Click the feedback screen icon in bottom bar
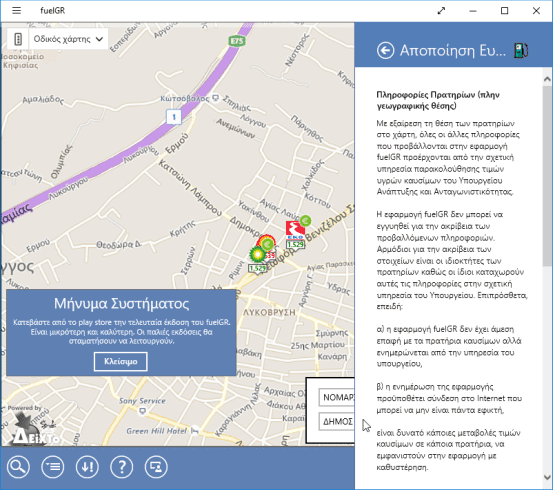 pyautogui.click(x=156, y=467)
